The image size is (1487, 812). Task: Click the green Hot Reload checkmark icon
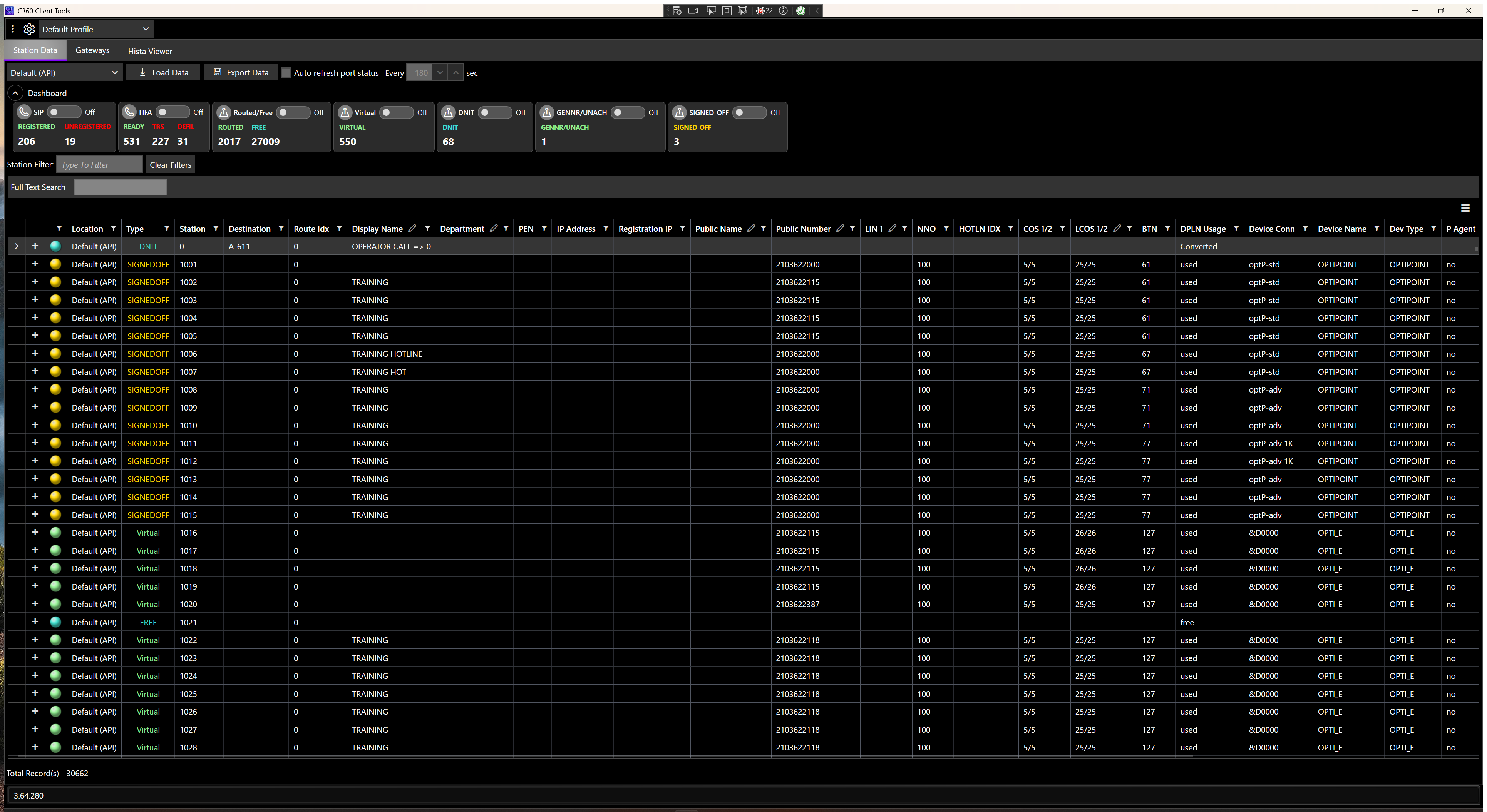(800, 10)
